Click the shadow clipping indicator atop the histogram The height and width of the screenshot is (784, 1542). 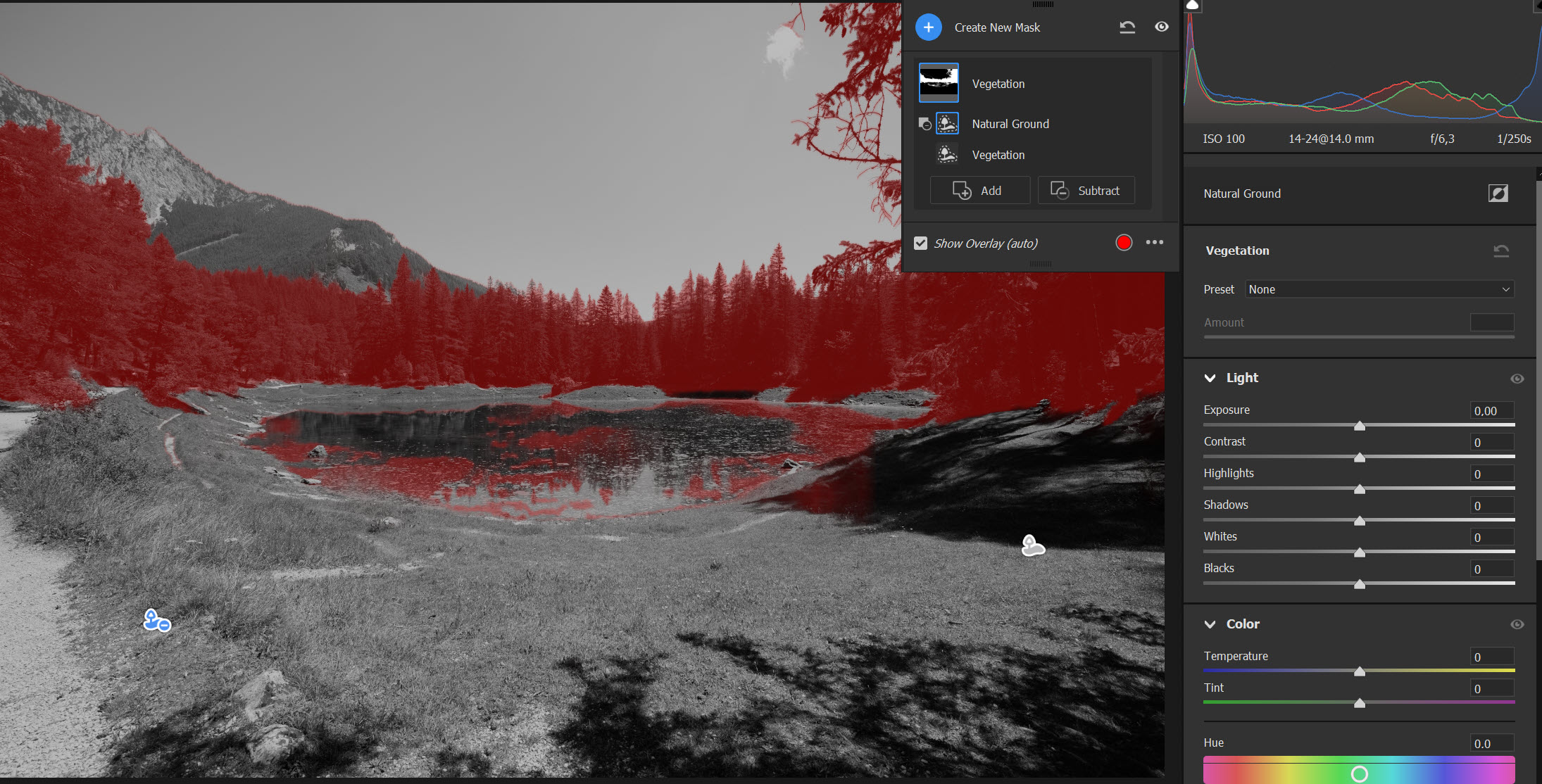[x=1192, y=5]
